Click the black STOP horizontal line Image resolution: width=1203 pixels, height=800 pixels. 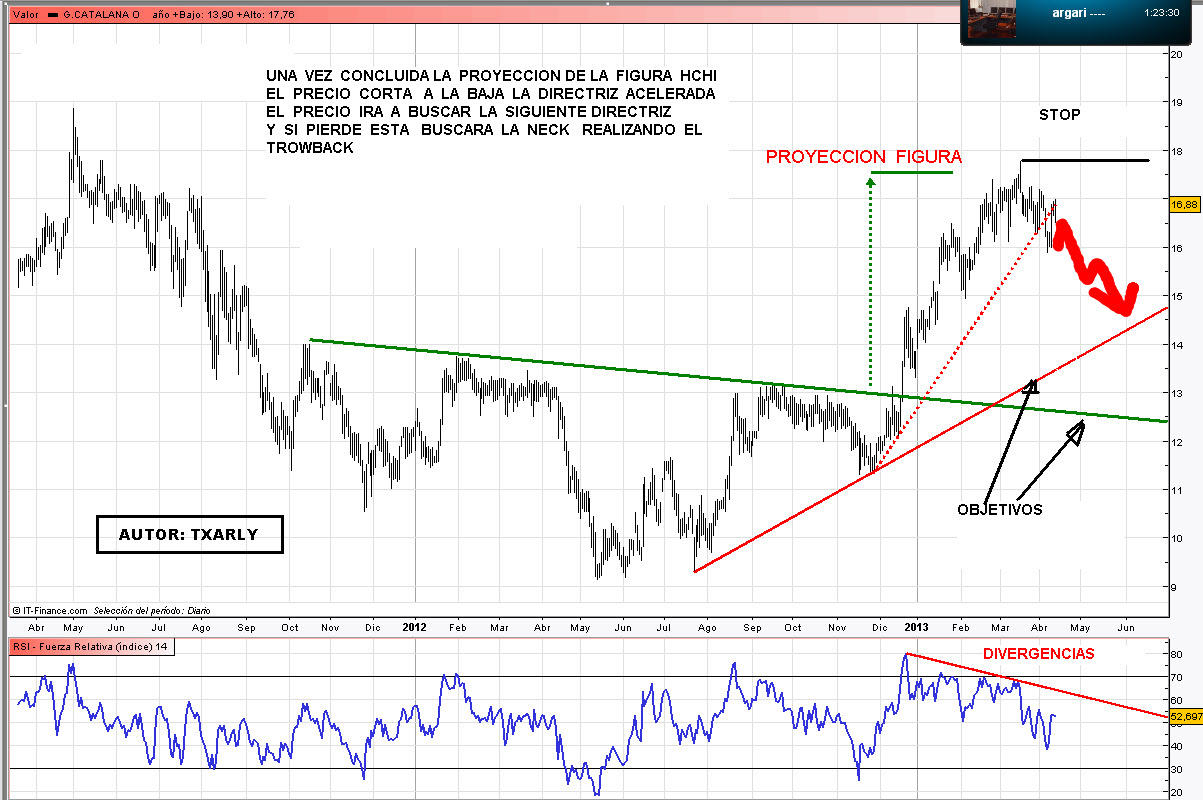1085,160
